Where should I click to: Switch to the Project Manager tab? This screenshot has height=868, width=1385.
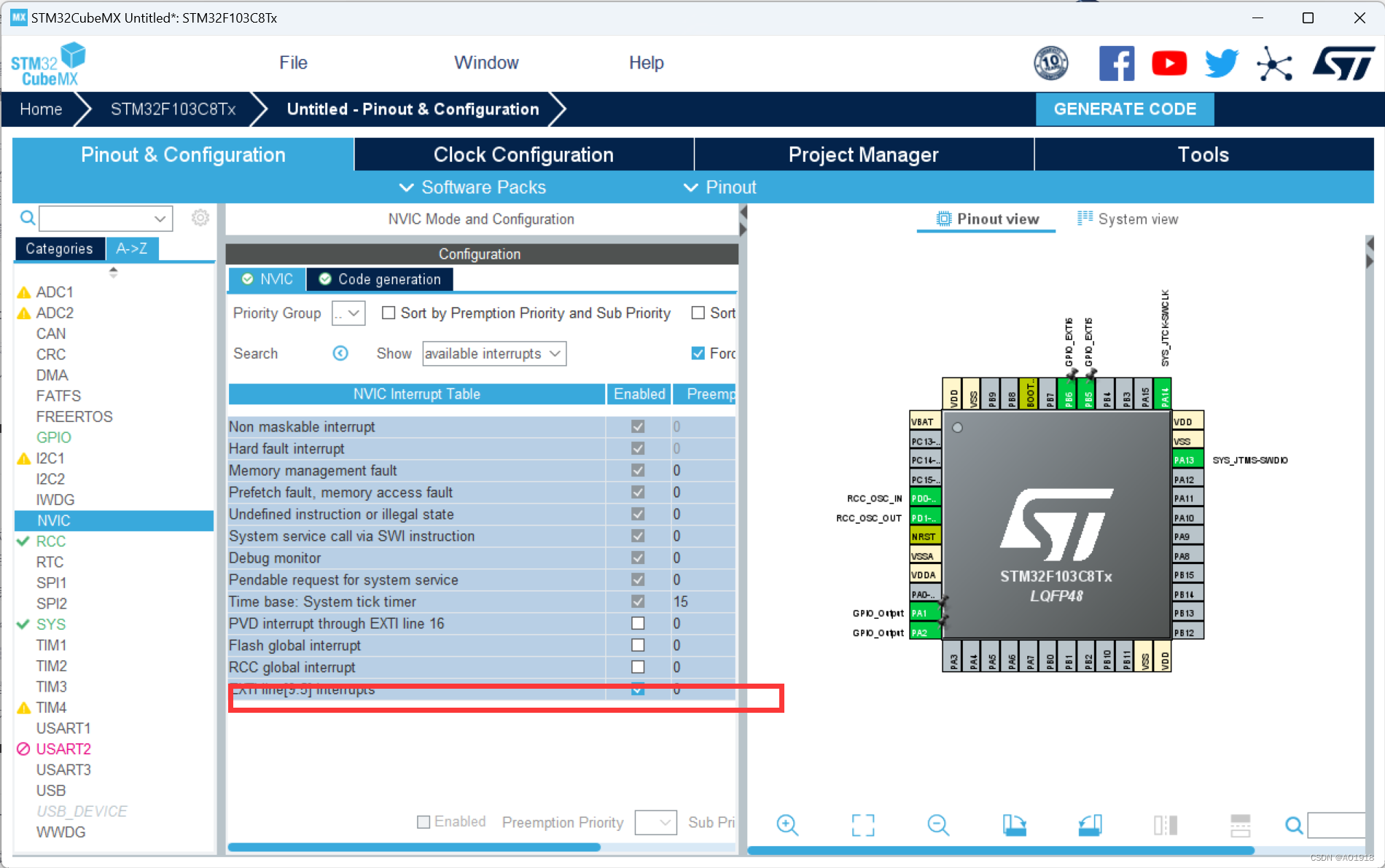863,155
